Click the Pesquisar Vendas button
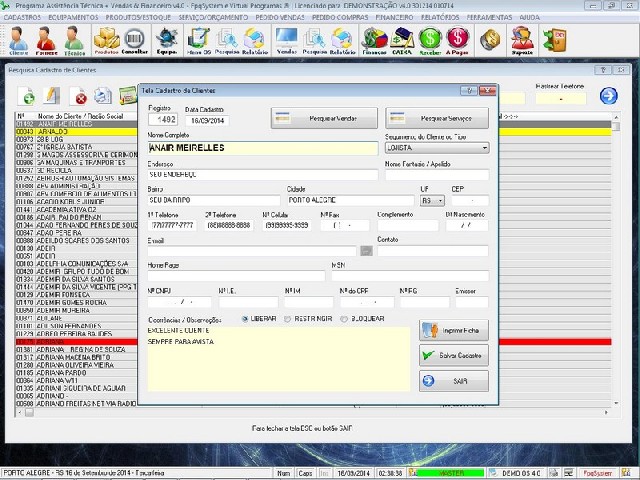Image resolution: width=640 pixels, height=480 pixels. [324, 118]
